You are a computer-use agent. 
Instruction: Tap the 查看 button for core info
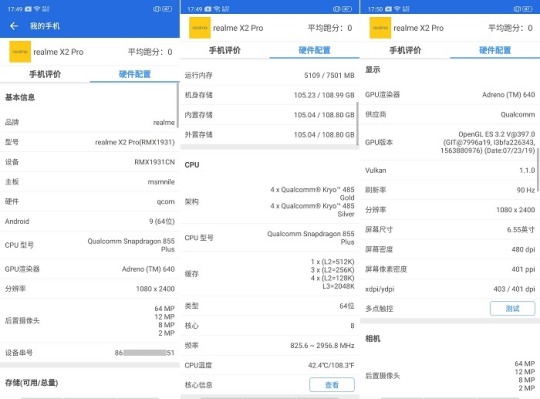[332, 385]
